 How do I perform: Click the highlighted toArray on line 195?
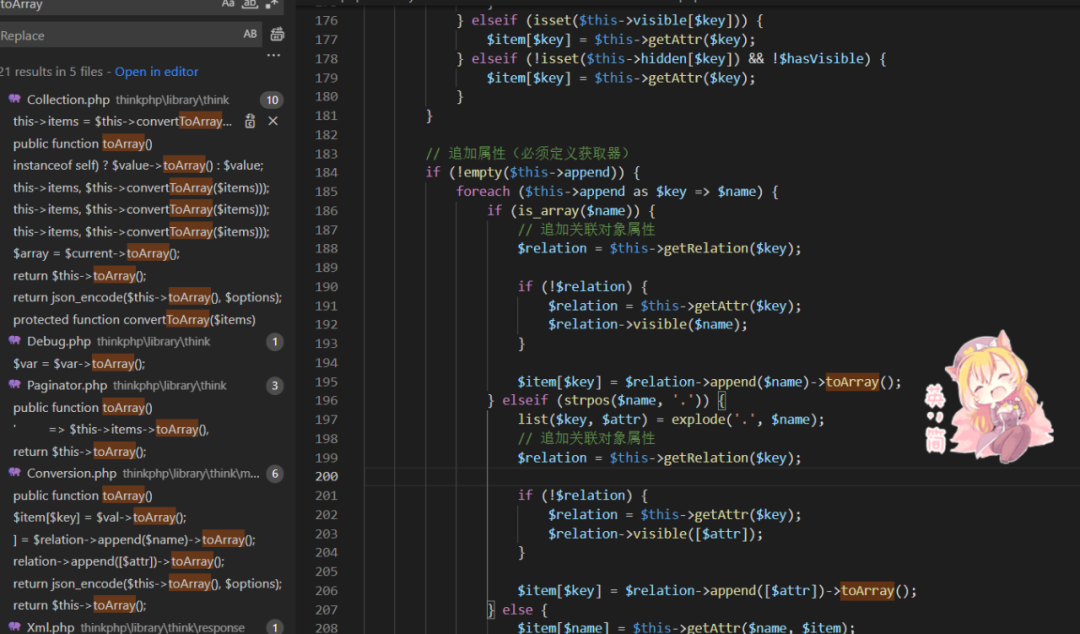click(853, 382)
